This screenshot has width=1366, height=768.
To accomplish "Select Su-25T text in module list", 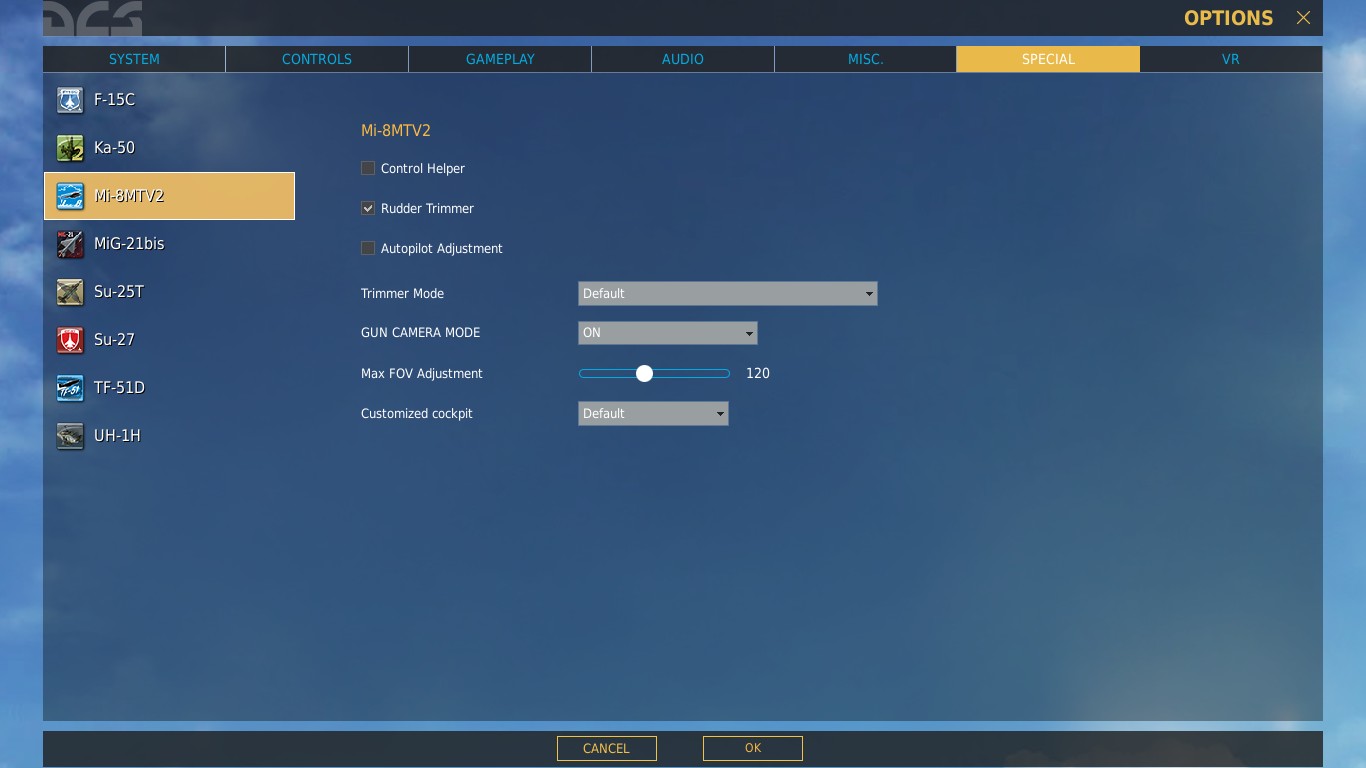I will point(119,292).
